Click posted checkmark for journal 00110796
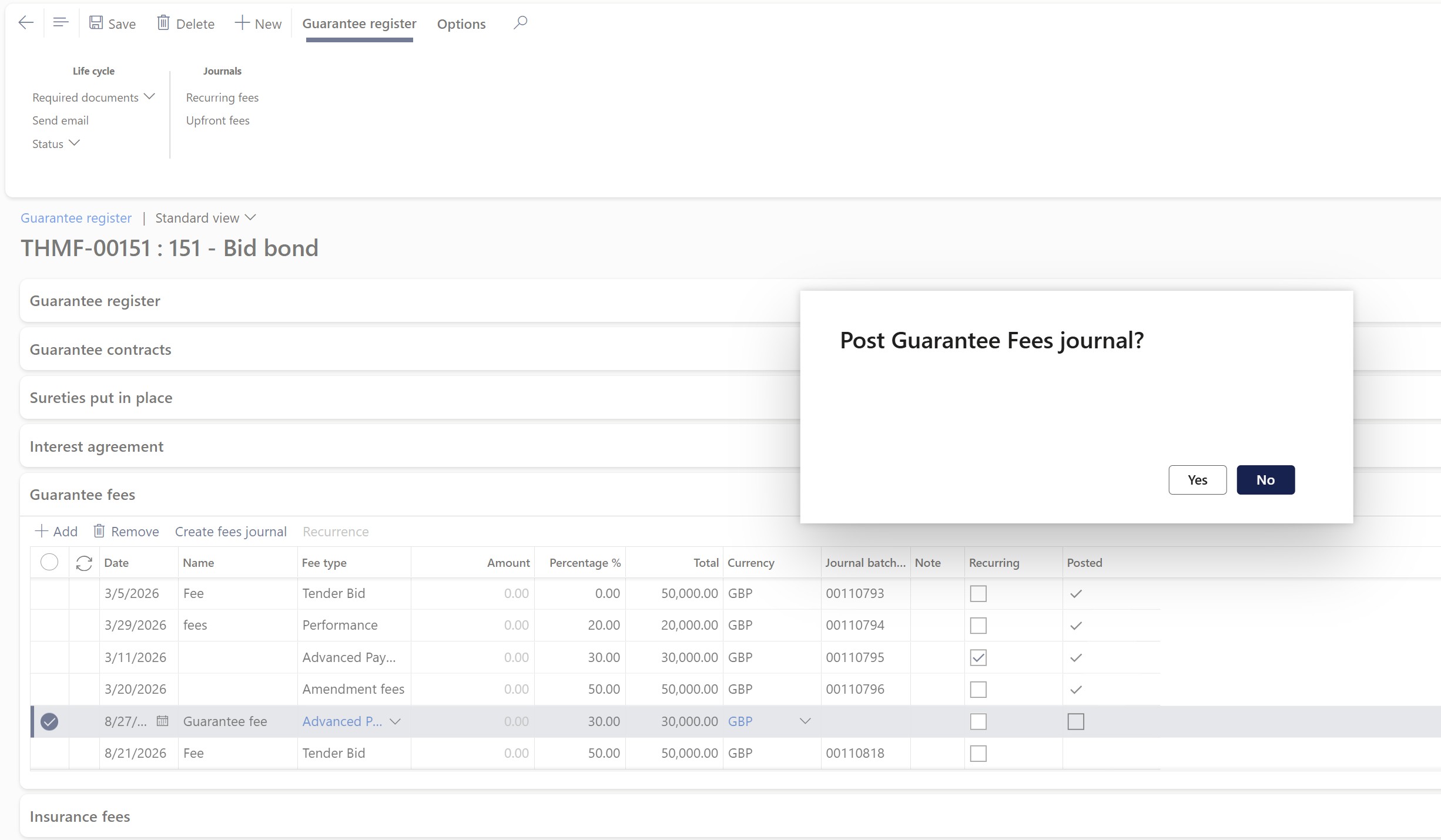Image resolution: width=1441 pixels, height=840 pixels. pos(1076,690)
